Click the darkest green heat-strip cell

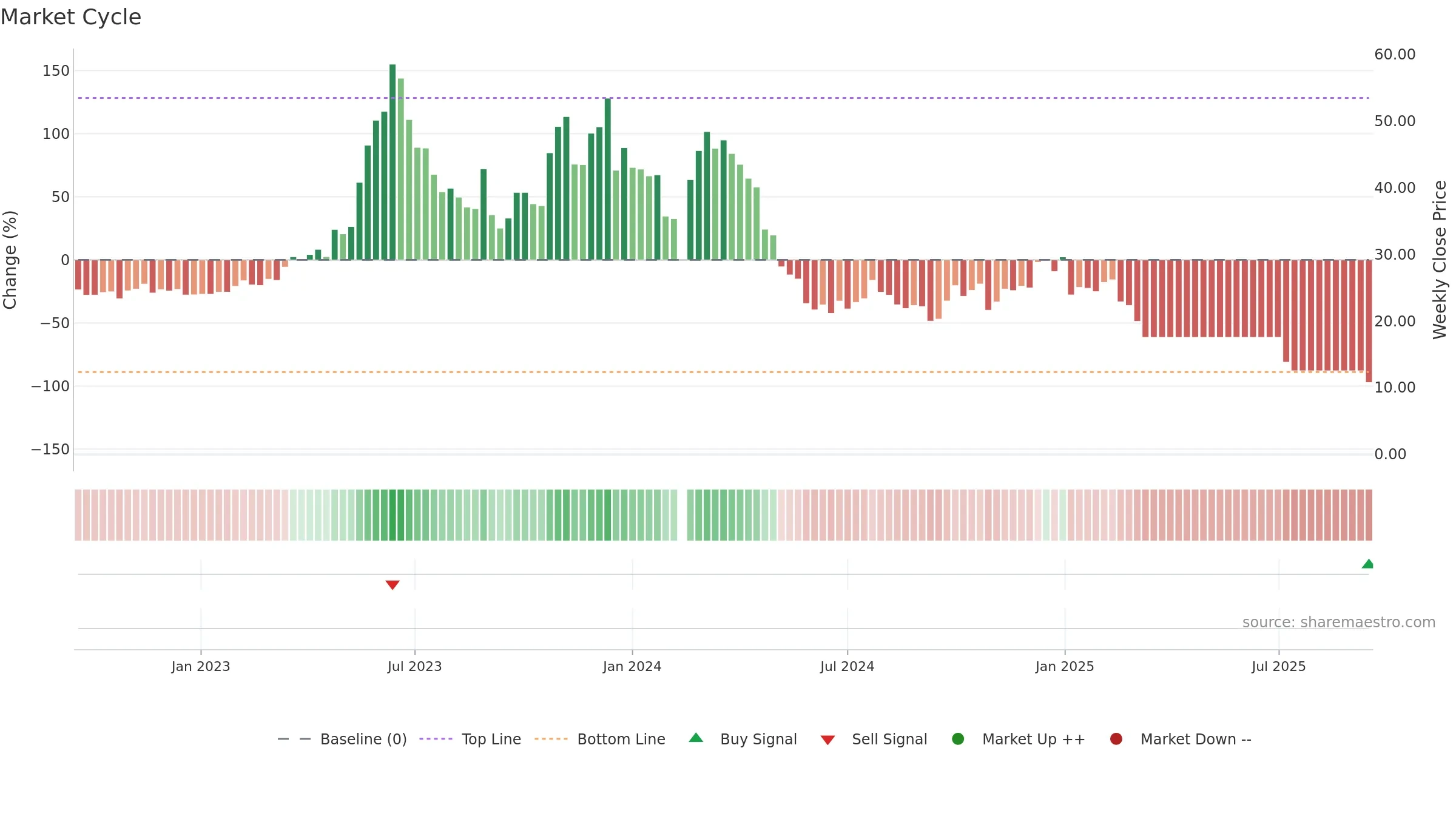(393, 515)
